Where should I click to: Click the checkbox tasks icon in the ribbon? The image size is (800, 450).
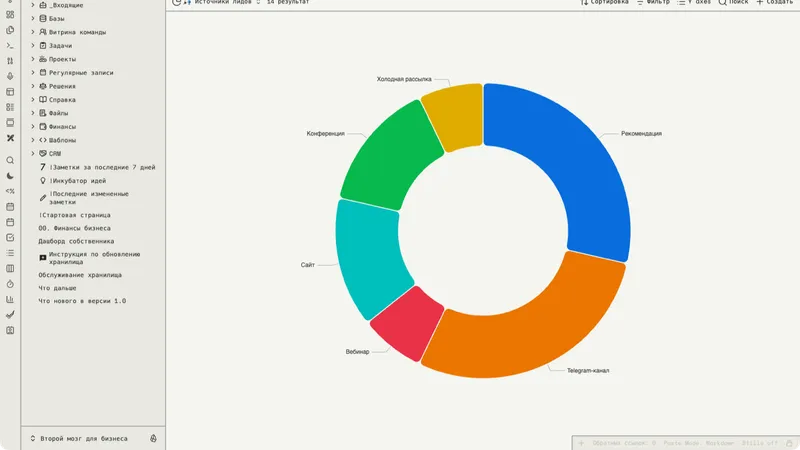point(10,237)
